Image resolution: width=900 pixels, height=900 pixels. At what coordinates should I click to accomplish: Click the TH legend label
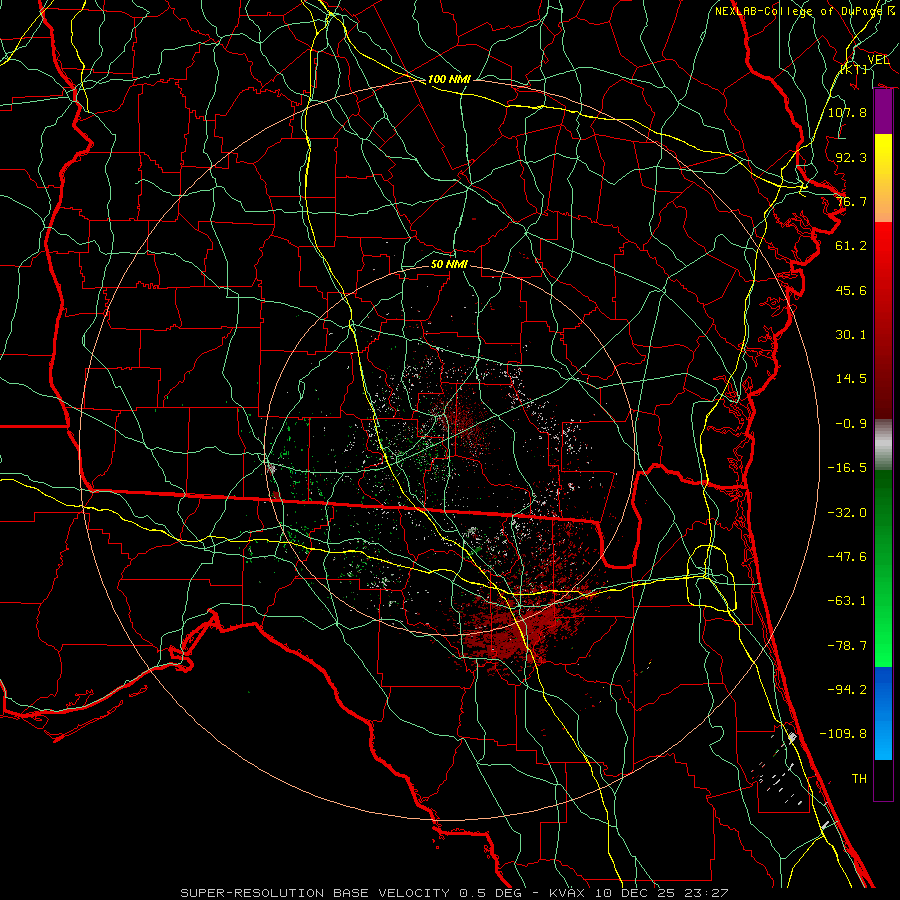859,779
